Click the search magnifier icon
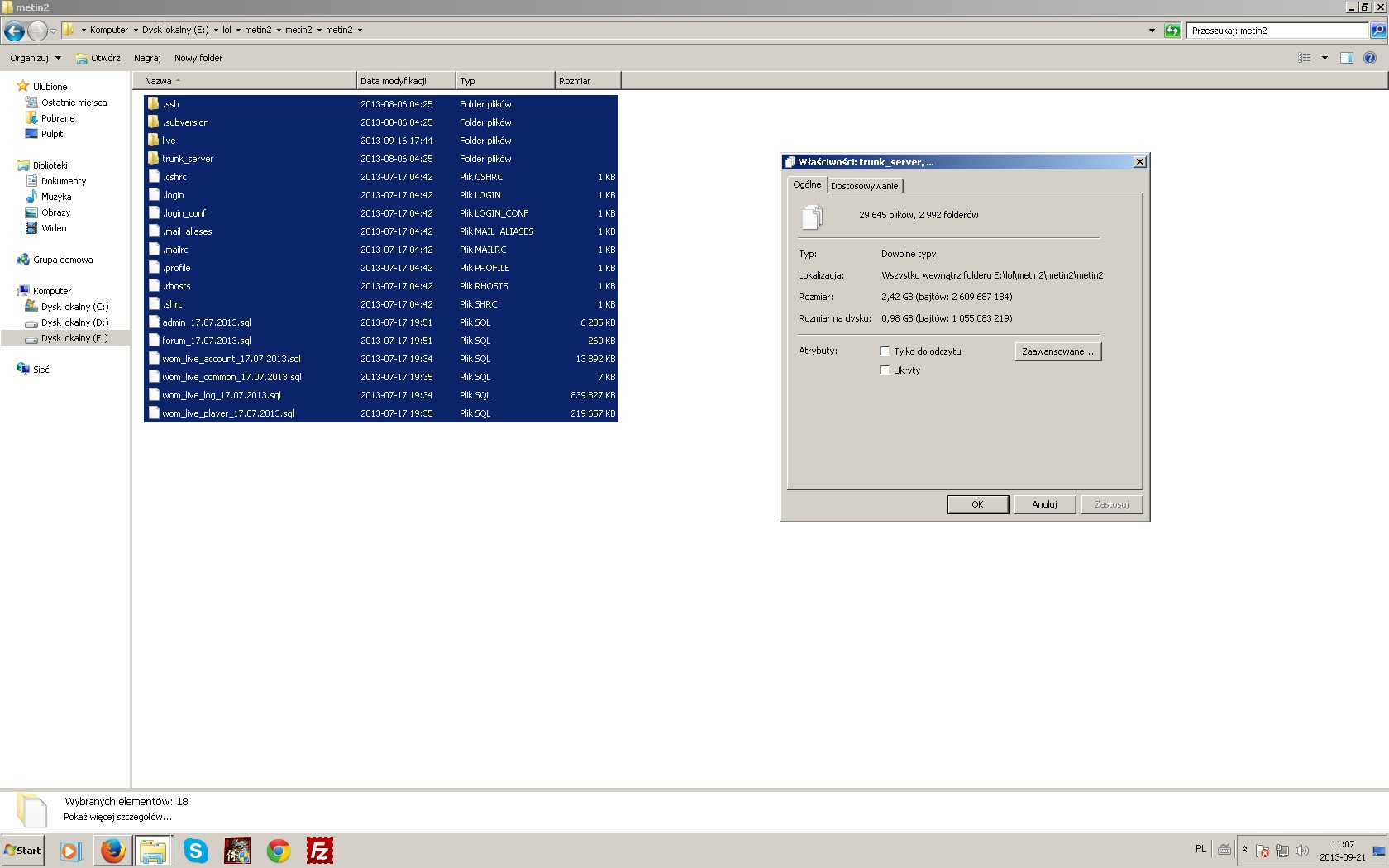 [1377, 31]
